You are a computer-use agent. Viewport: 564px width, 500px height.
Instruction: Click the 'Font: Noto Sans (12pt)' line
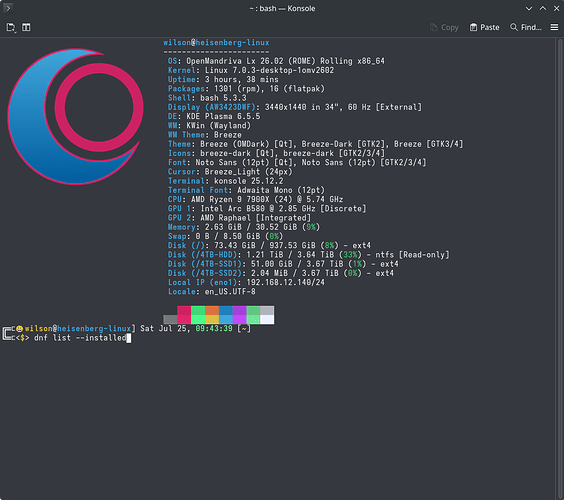coord(297,163)
